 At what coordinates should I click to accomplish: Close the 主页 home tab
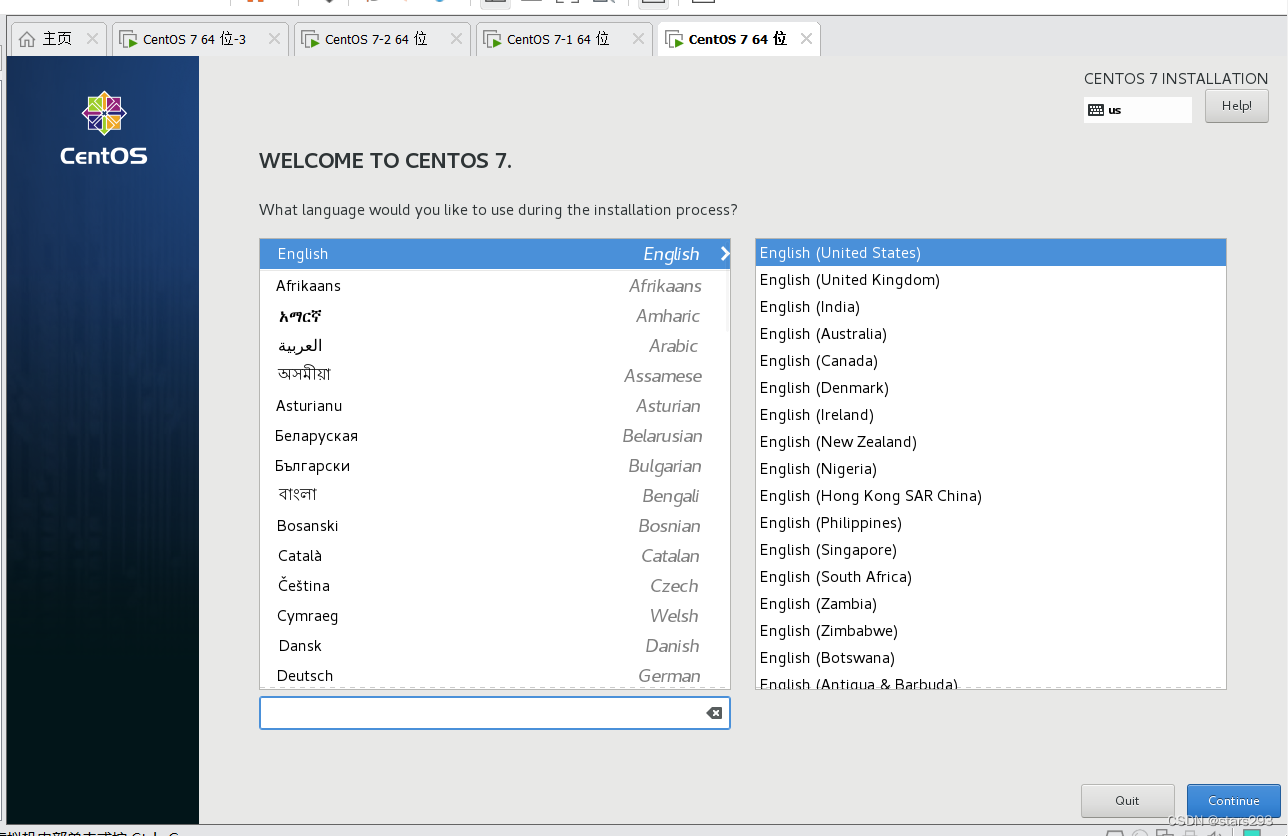coord(92,39)
